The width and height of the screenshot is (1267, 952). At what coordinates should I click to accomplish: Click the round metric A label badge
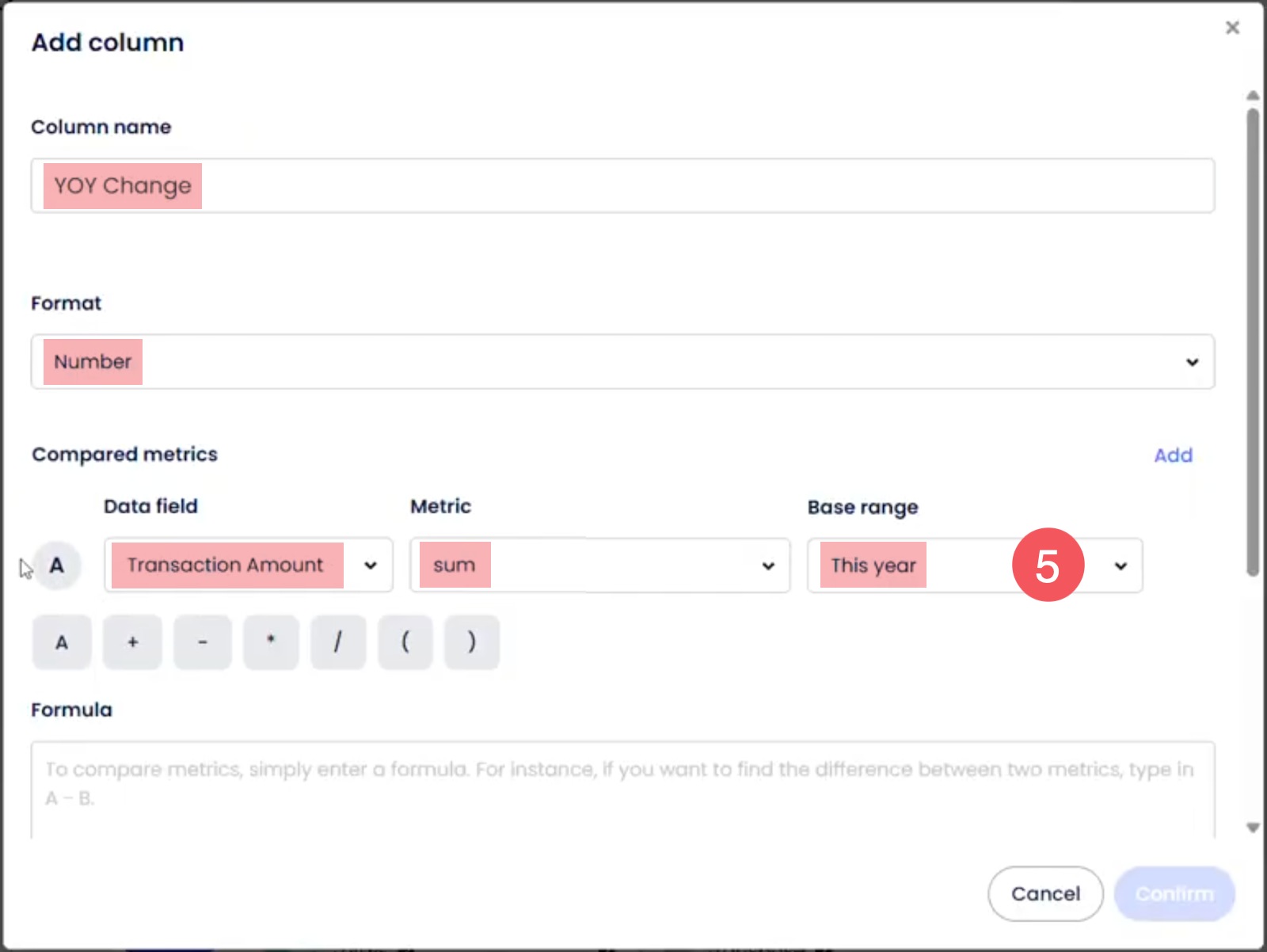point(57,565)
